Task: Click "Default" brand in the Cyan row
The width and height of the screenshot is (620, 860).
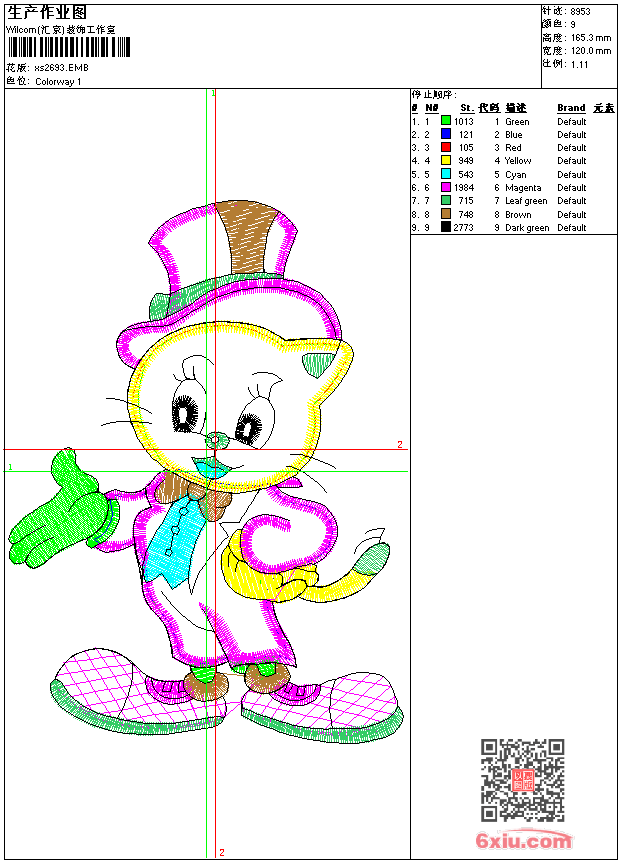Action: coord(572,175)
